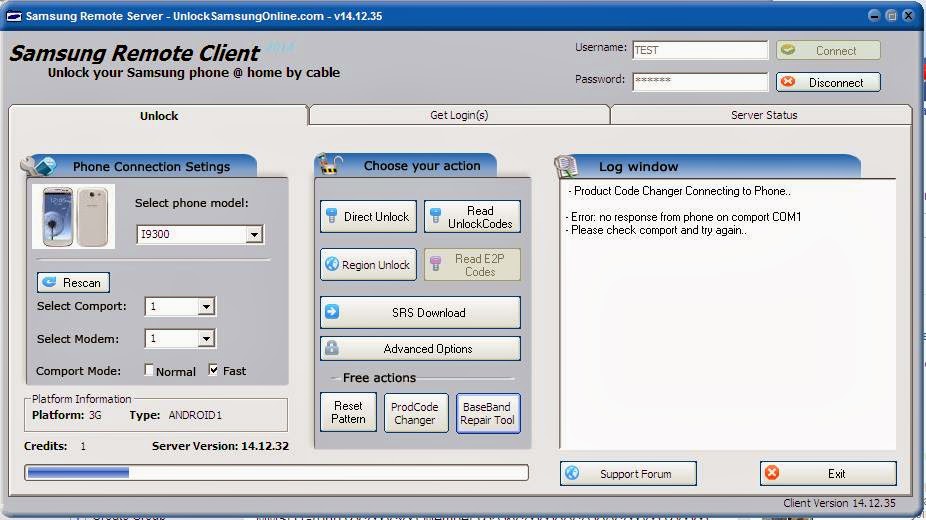Click the Rescan button

(73, 283)
